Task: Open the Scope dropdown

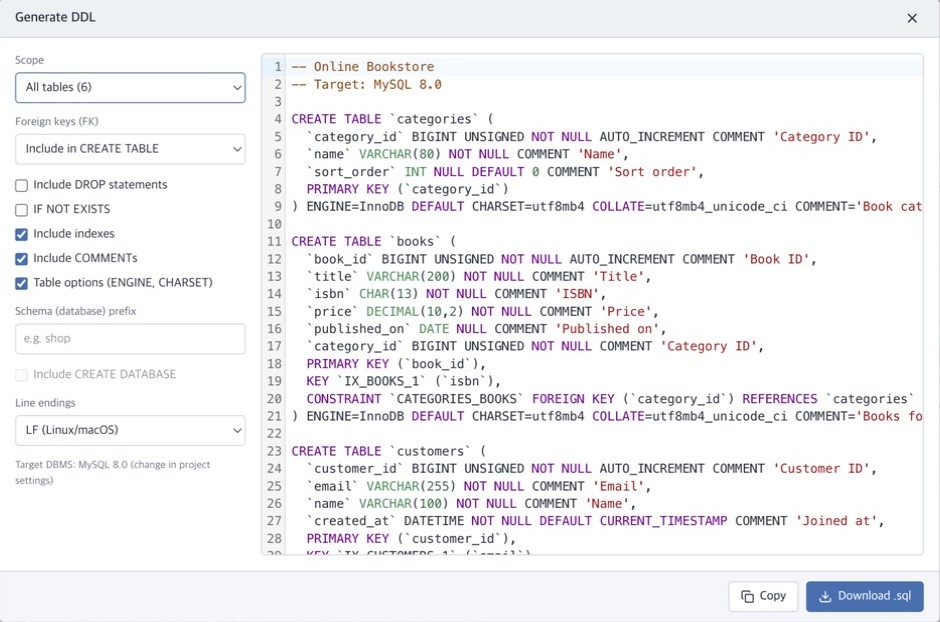Action: [x=130, y=87]
